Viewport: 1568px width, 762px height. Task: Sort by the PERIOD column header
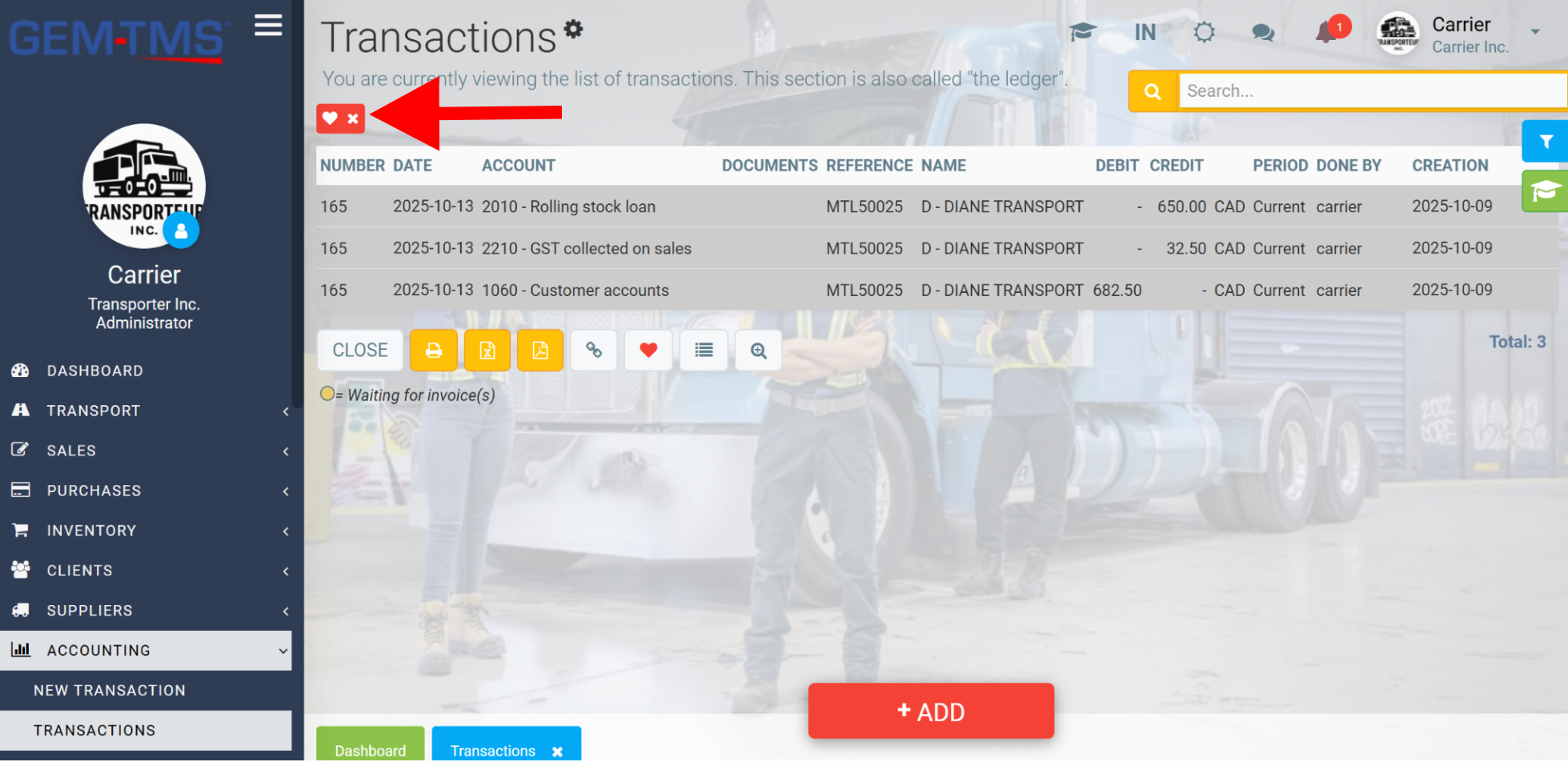pyautogui.click(x=1281, y=166)
